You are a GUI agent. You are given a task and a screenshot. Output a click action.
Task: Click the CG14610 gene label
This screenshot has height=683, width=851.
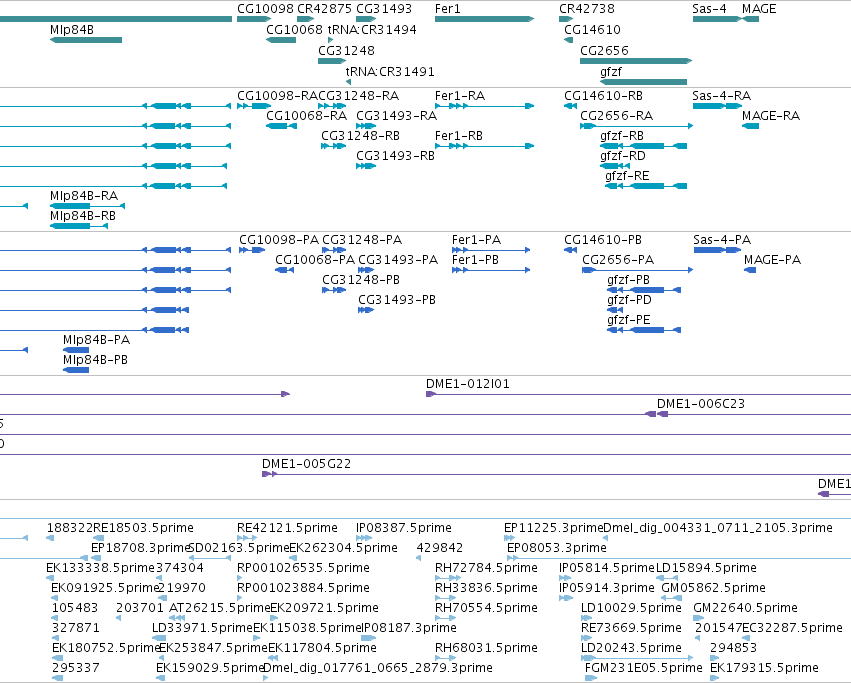[592, 30]
